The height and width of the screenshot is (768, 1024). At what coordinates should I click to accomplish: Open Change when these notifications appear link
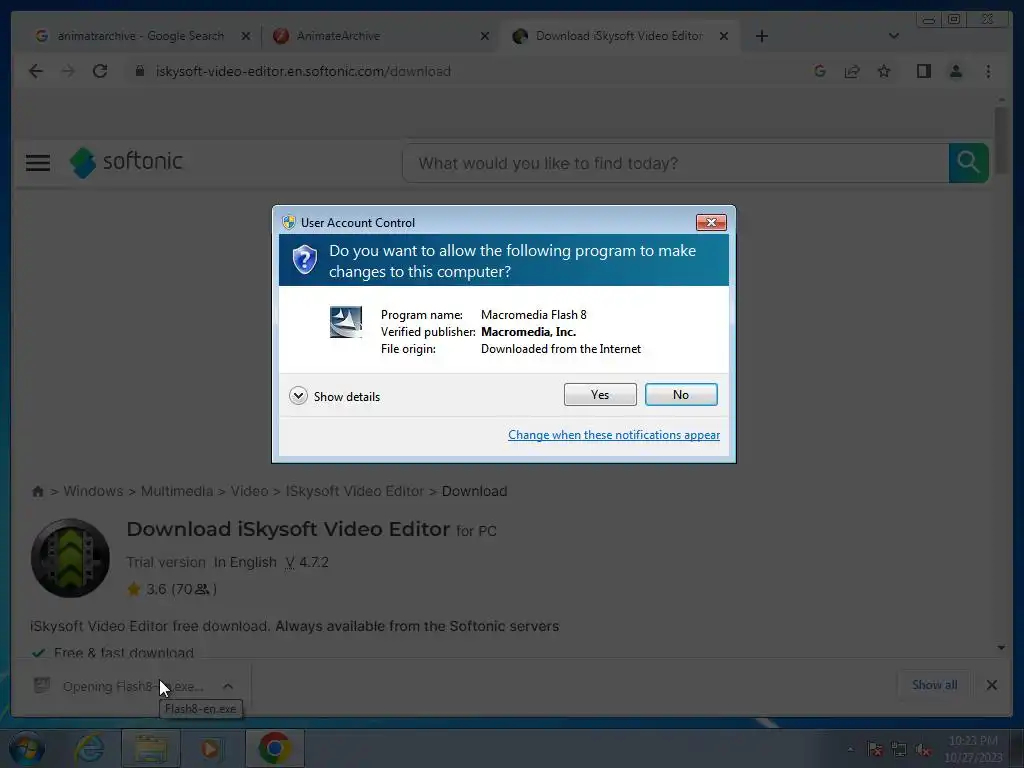tap(614, 435)
